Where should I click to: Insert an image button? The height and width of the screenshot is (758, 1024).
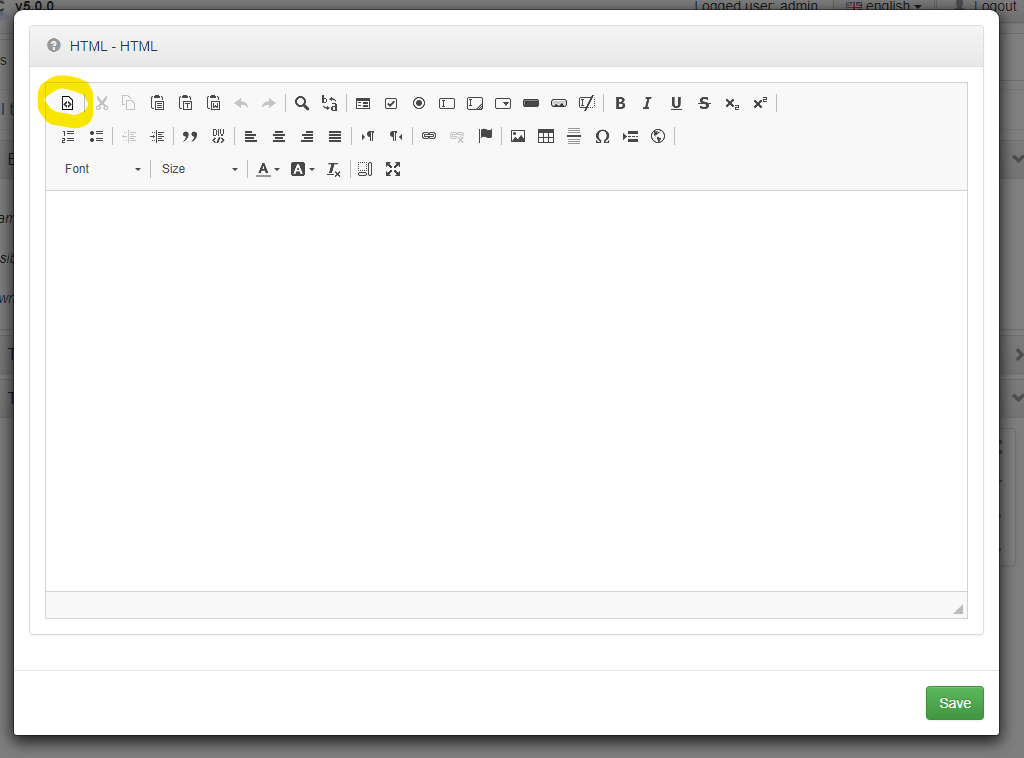pos(559,103)
